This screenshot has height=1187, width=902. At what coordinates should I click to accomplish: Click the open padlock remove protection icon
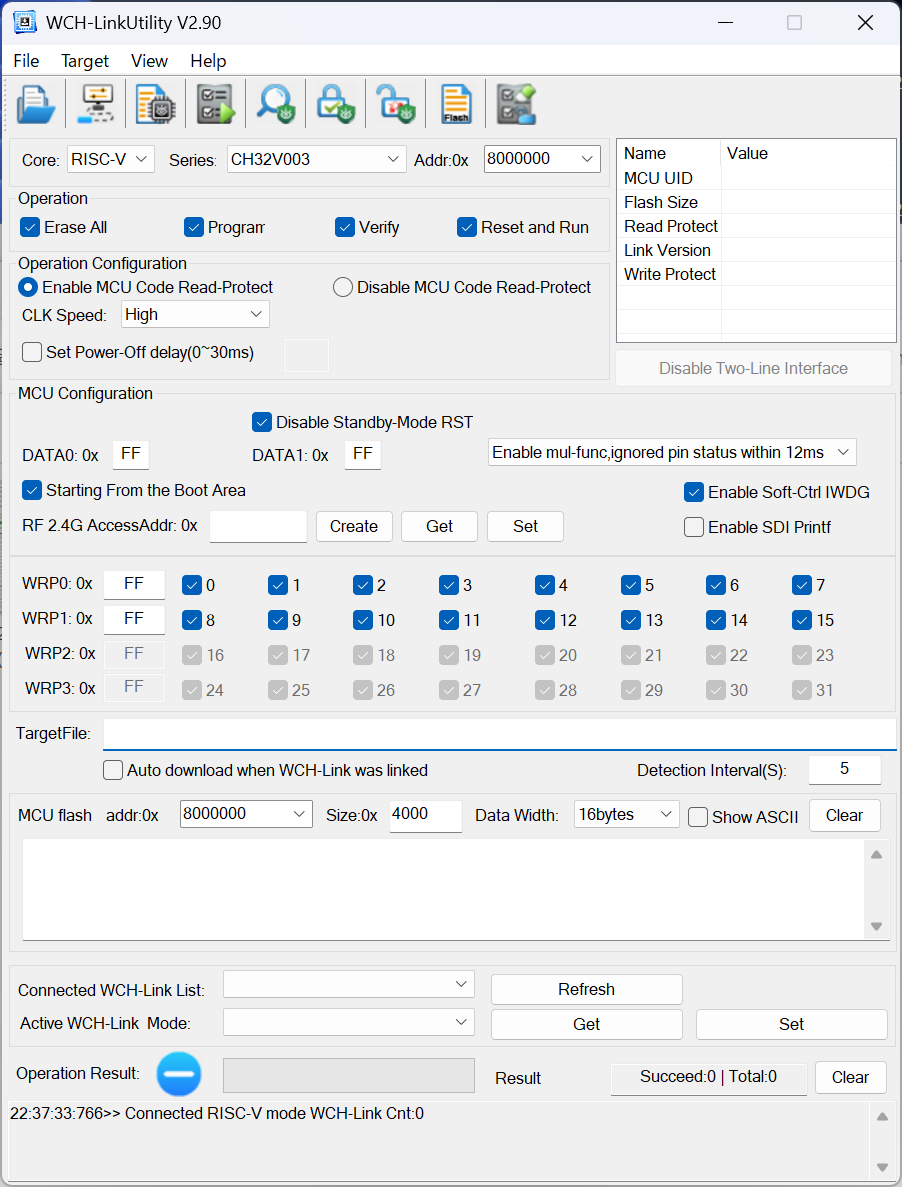tap(396, 104)
